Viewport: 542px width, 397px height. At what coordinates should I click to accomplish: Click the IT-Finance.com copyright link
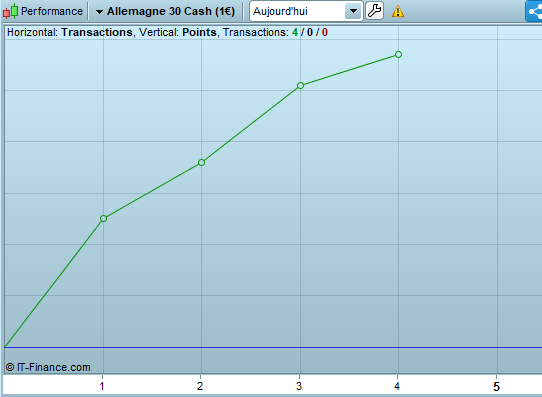(x=48, y=367)
